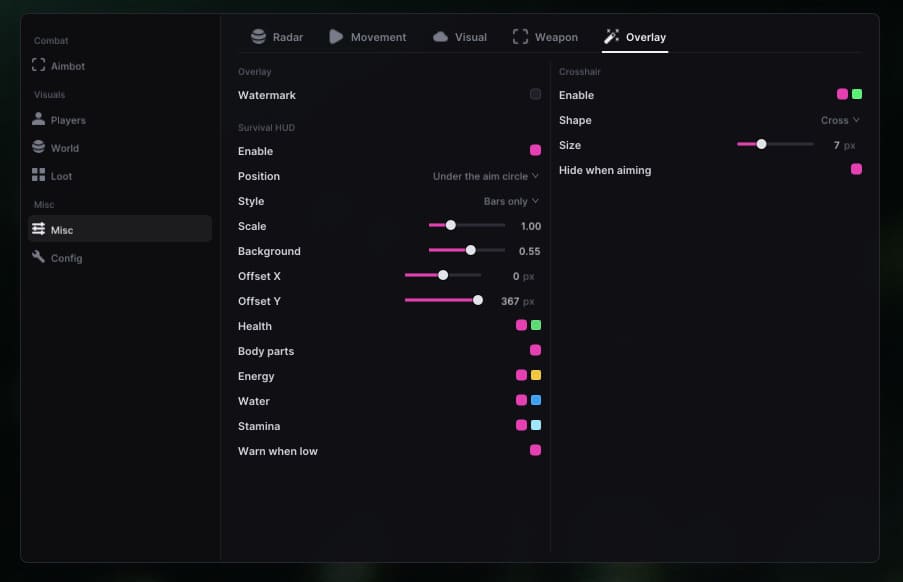Select the Overlay tab label
This screenshot has height=582, width=903.
click(646, 37)
